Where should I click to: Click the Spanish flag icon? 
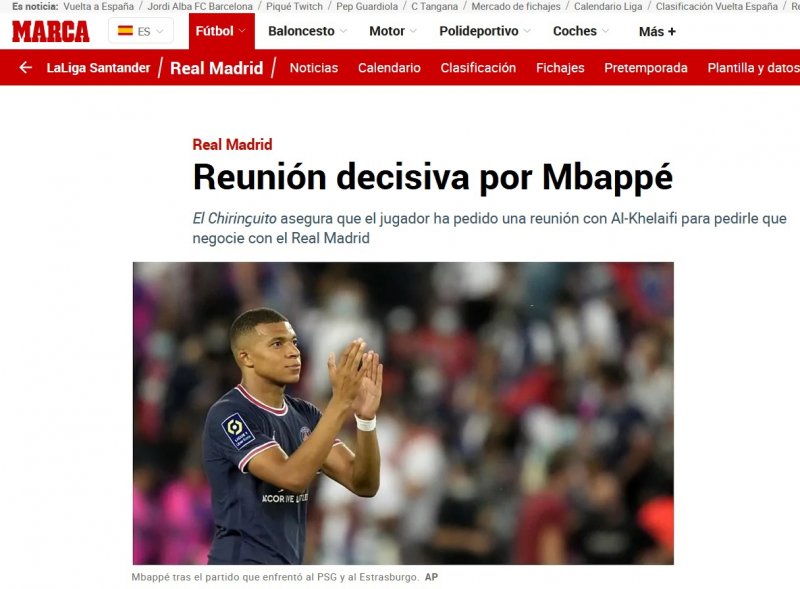click(x=125, y=31)
